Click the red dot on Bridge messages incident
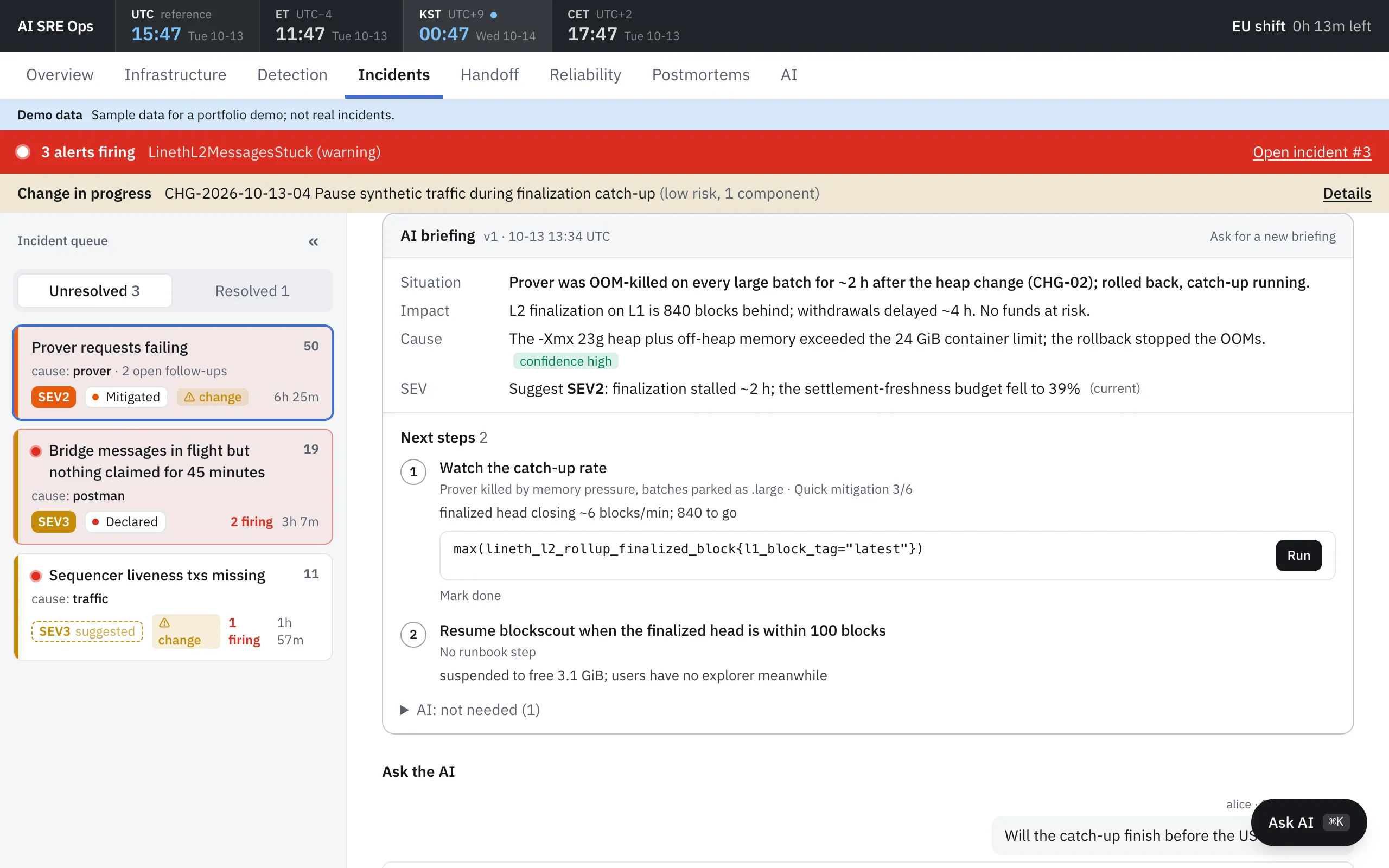Viewport: 1389px width, 868px height. [36, 451]
